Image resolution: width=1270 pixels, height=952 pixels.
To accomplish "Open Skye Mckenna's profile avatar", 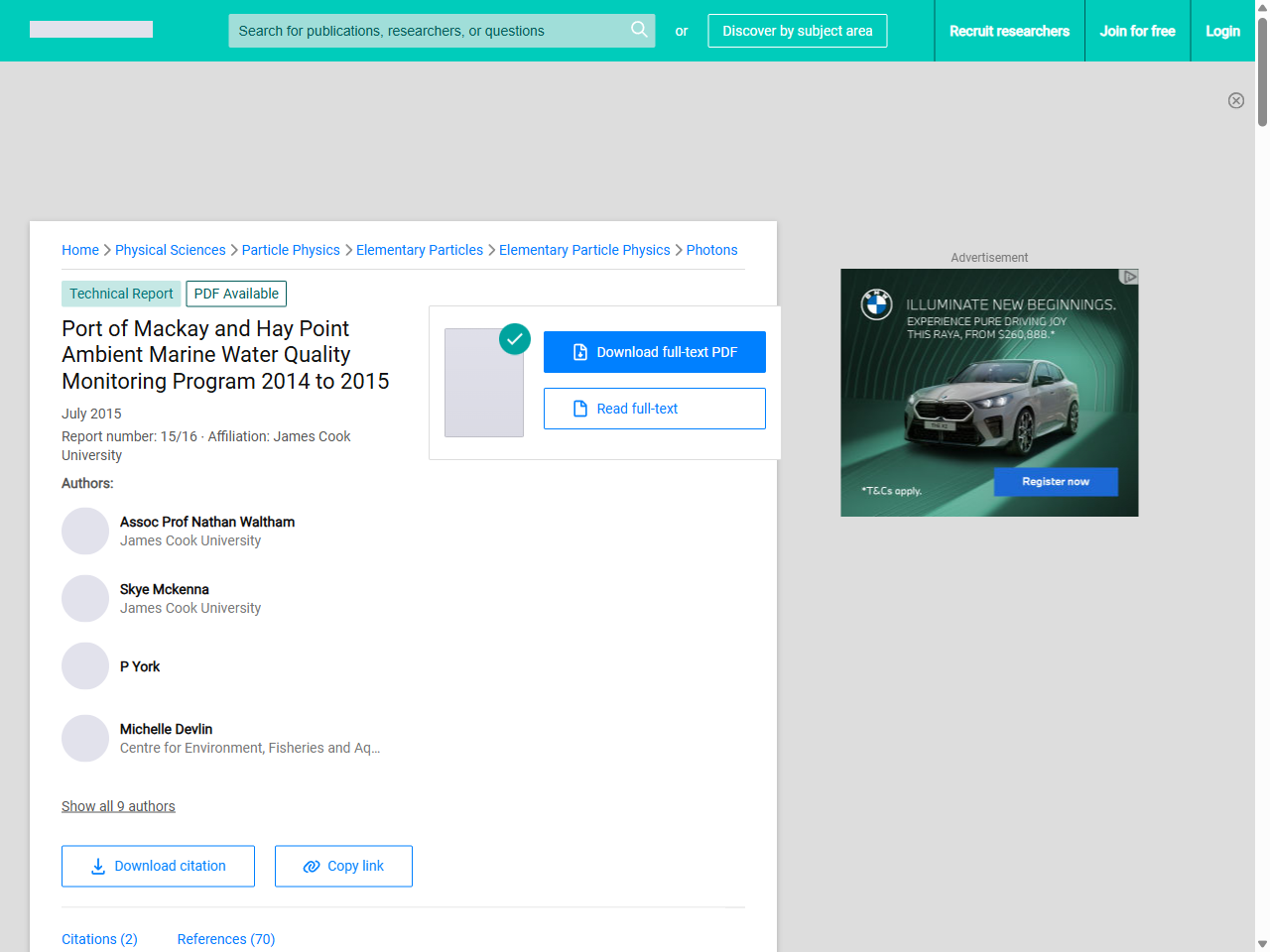I will pos(85,599).
